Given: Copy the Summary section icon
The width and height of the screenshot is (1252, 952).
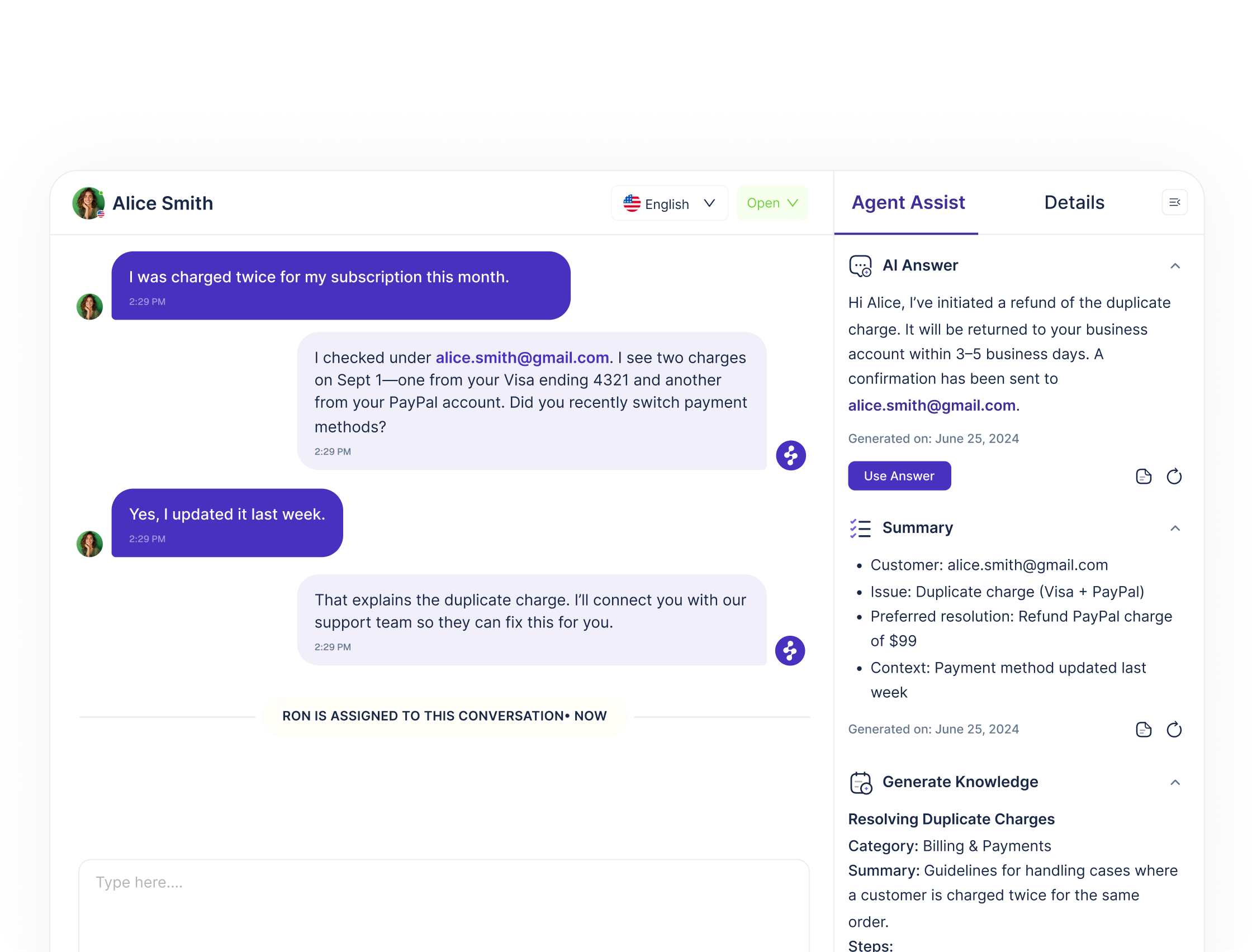Looking at the screenshot, I should 1143,729.
